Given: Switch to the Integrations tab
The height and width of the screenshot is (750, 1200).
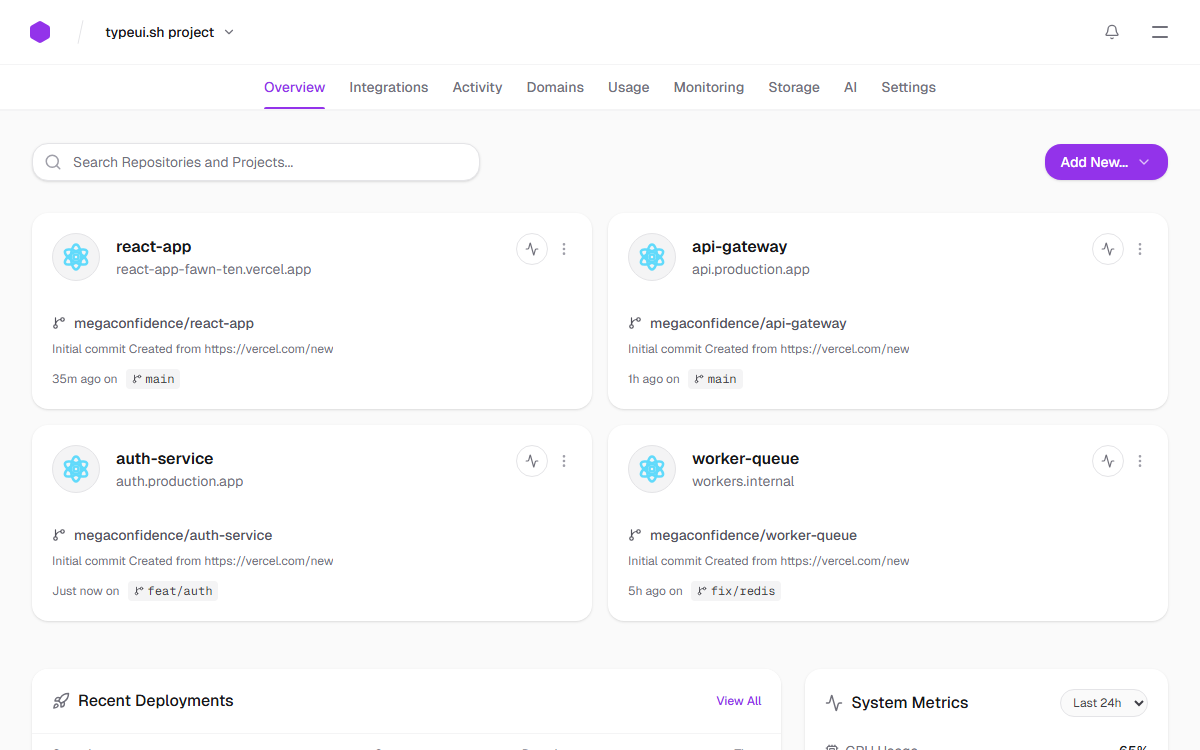Looking at the screenshot, I should tap(389, 87).
